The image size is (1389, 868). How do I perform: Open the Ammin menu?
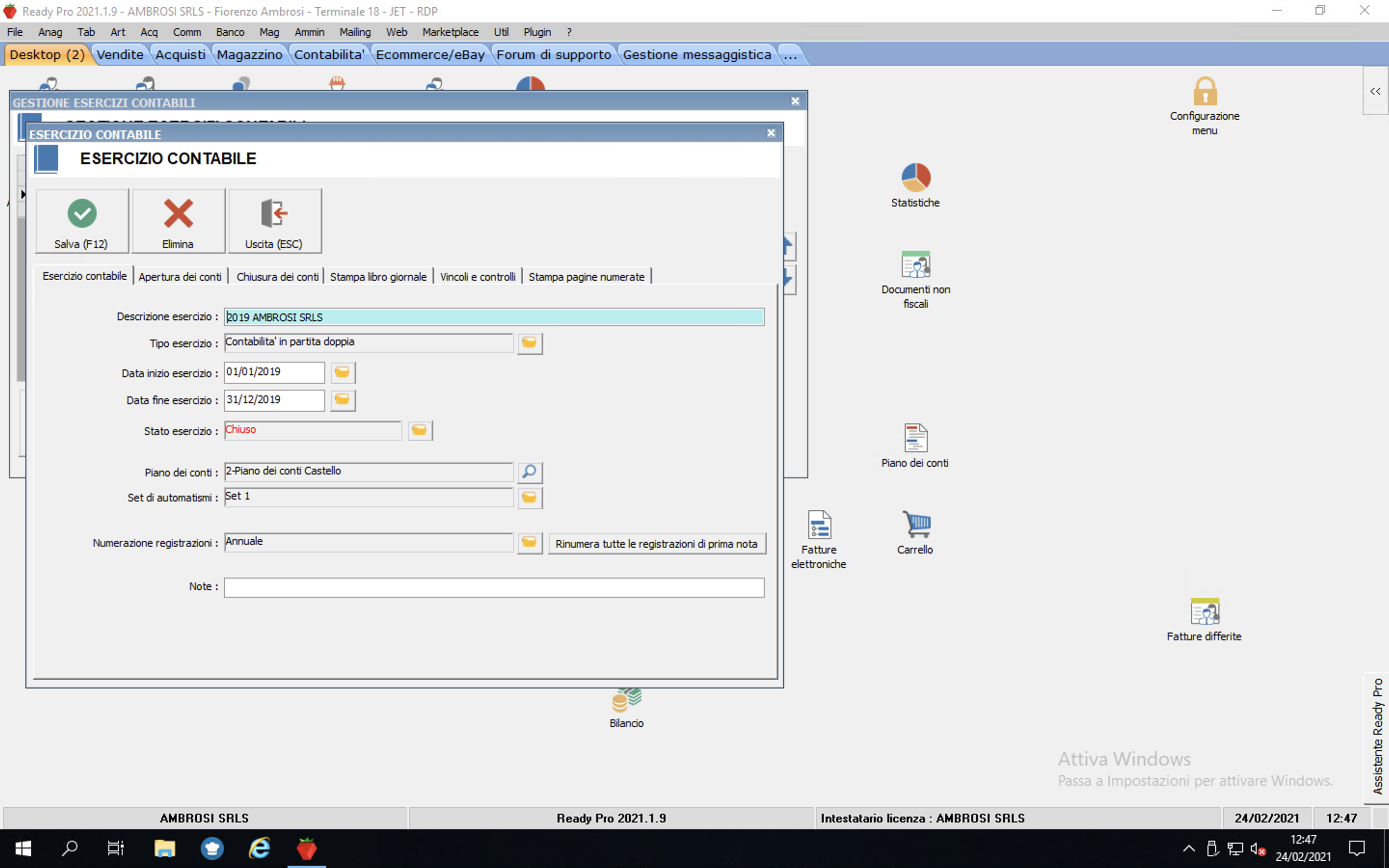pyautogui.click(x=309, y=32)
